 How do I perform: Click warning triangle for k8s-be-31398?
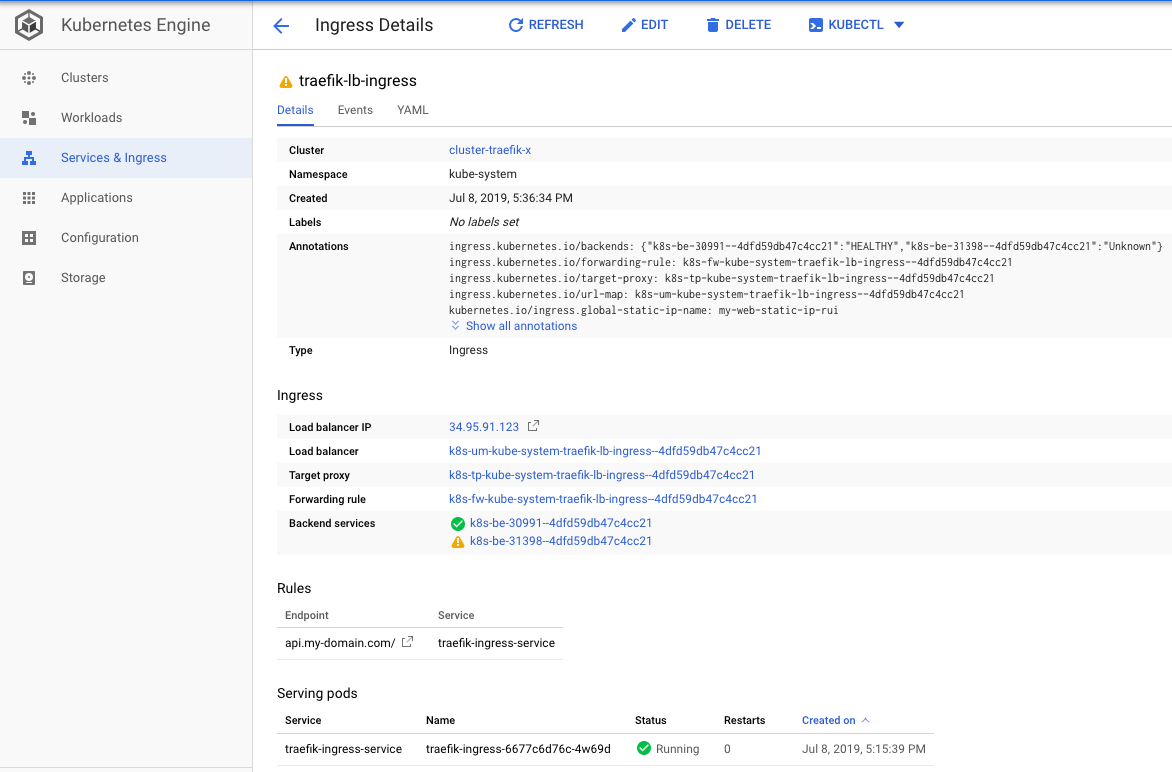point(457,542)
